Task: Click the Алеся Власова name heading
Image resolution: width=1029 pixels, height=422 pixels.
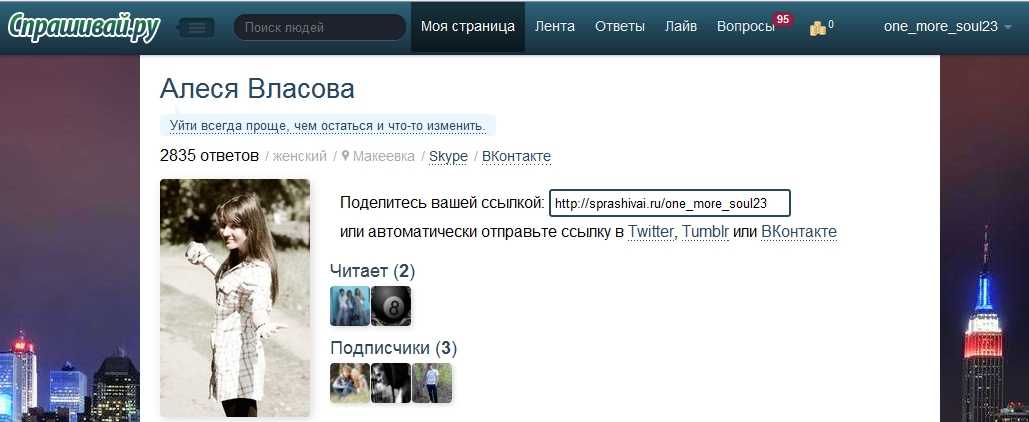Action: pos(257,89)
